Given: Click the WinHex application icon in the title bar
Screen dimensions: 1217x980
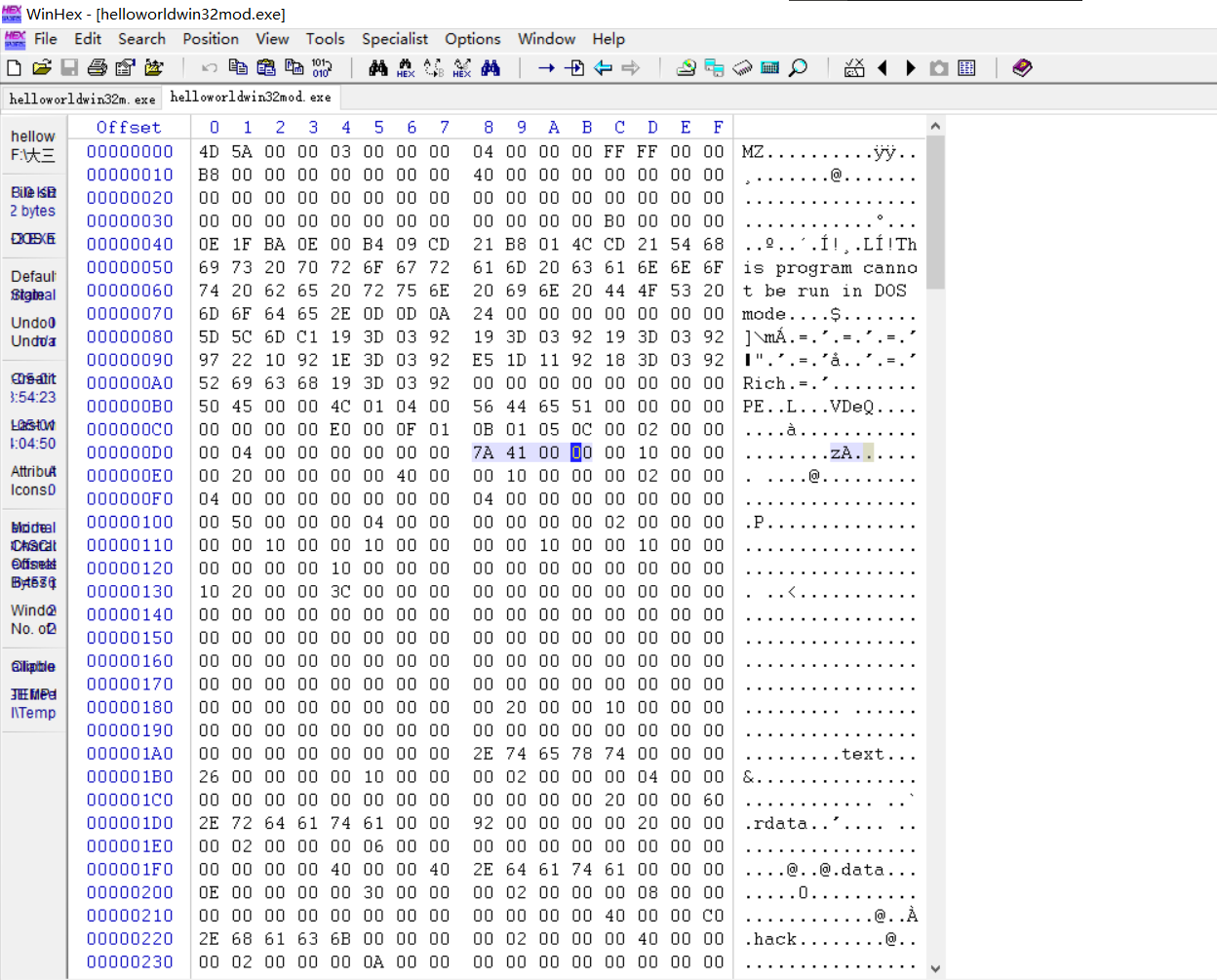Looking at the screenshot, I should pos(12,14).
